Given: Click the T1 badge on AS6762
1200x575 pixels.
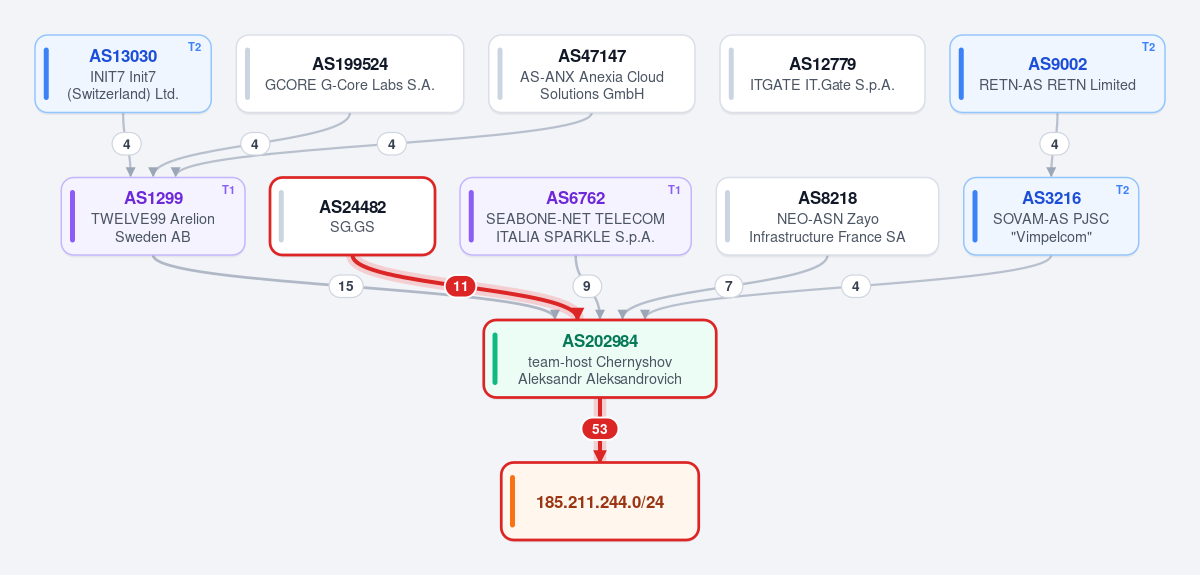Looking at the screenshot, I should (x=674, y=190).
